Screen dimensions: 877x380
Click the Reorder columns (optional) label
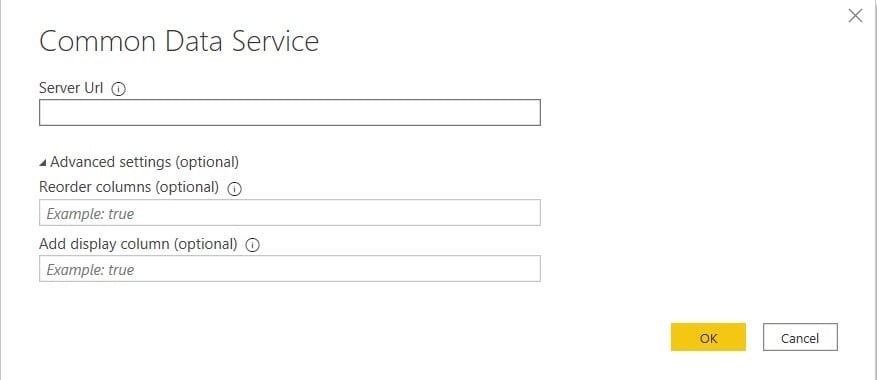(129, 187)
